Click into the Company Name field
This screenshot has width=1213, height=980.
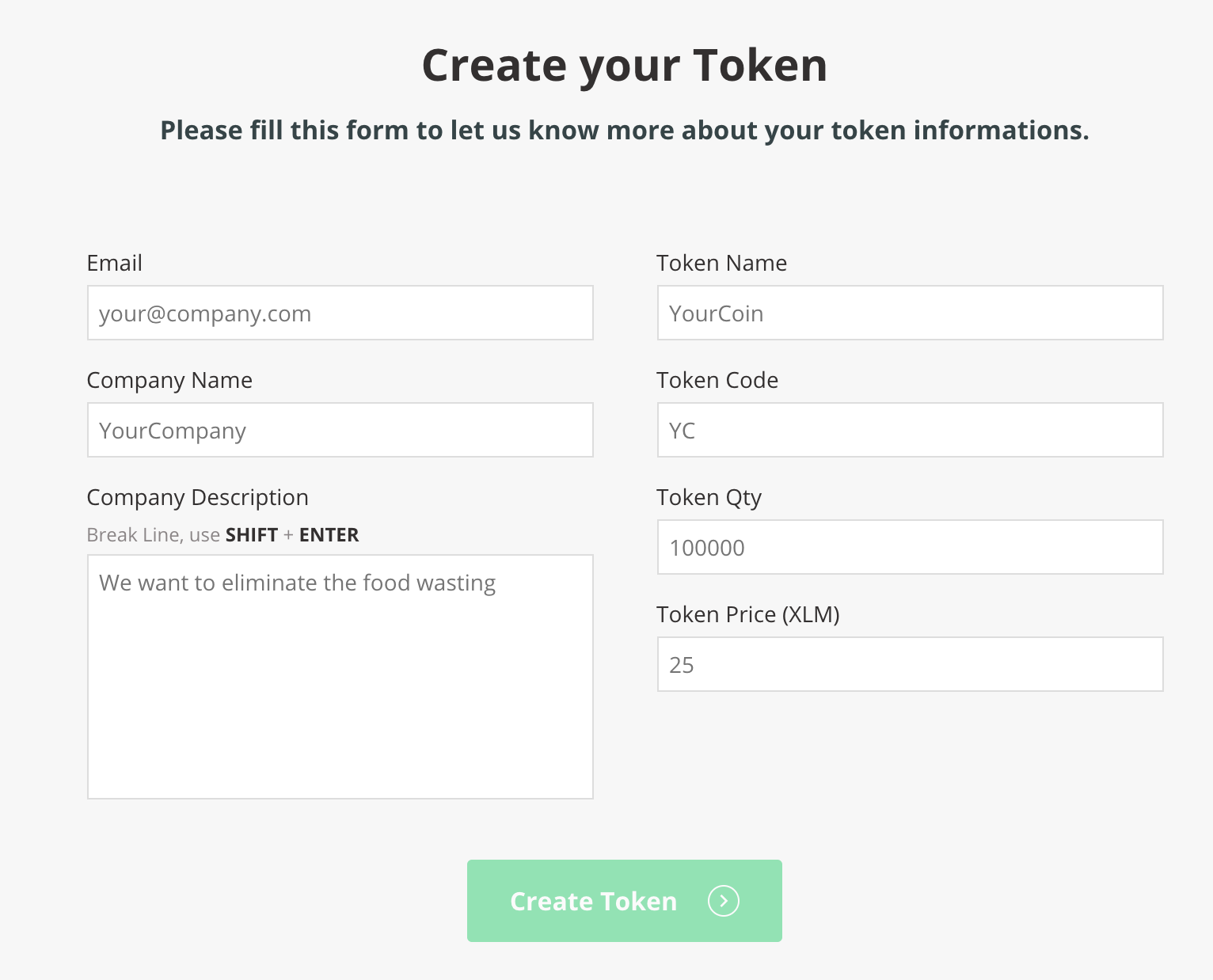(340, 431)
